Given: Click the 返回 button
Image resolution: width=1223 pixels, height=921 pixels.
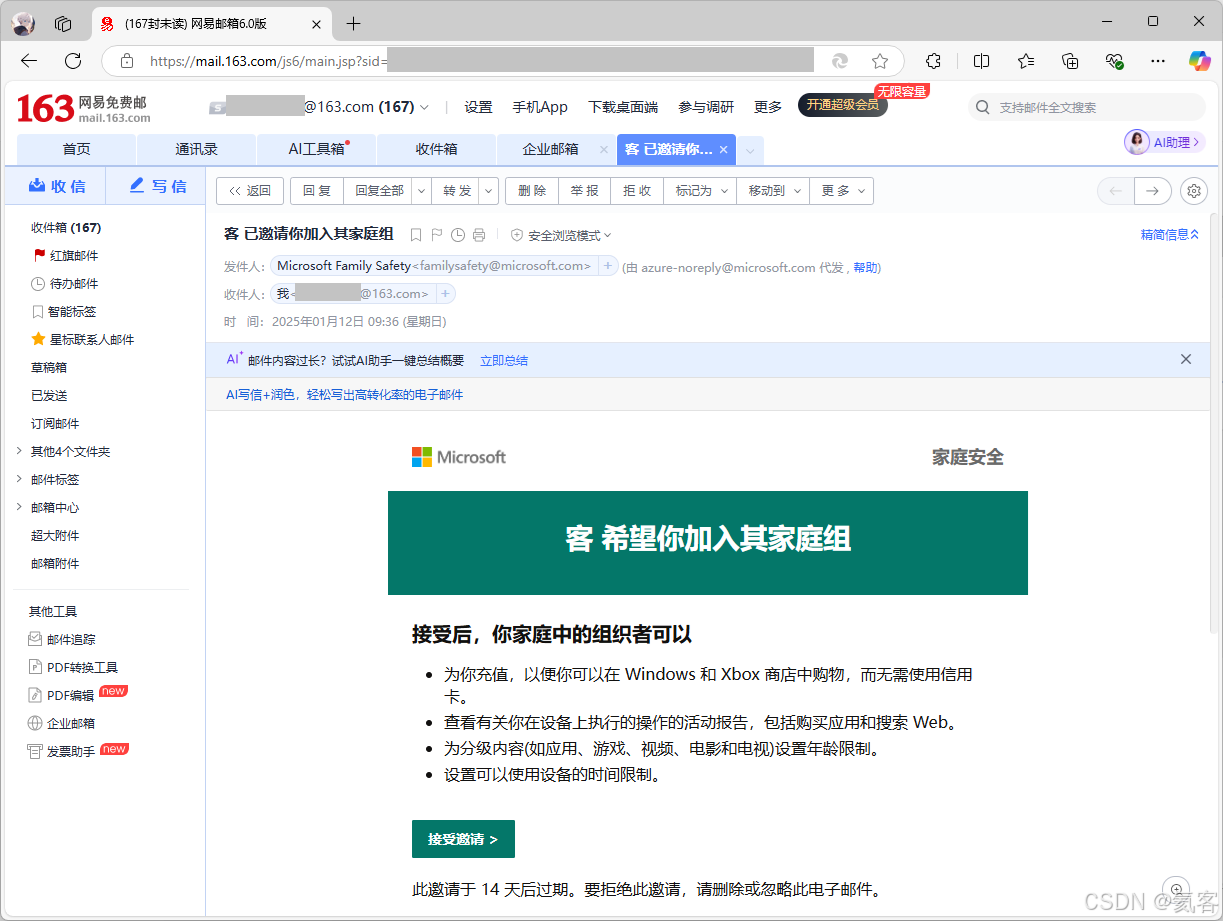Looking at the screenshot, I should click(x=250, y=191).
